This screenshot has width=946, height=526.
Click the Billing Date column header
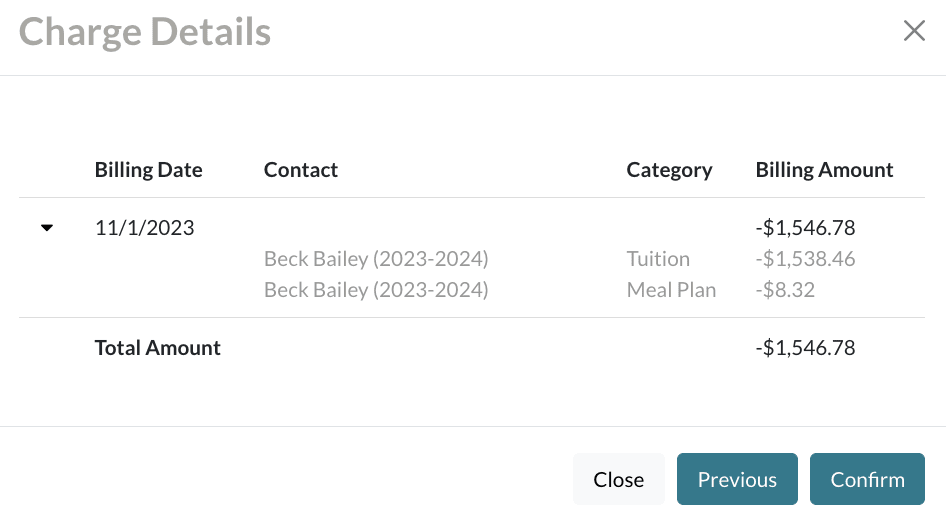[x=148, y=170]
